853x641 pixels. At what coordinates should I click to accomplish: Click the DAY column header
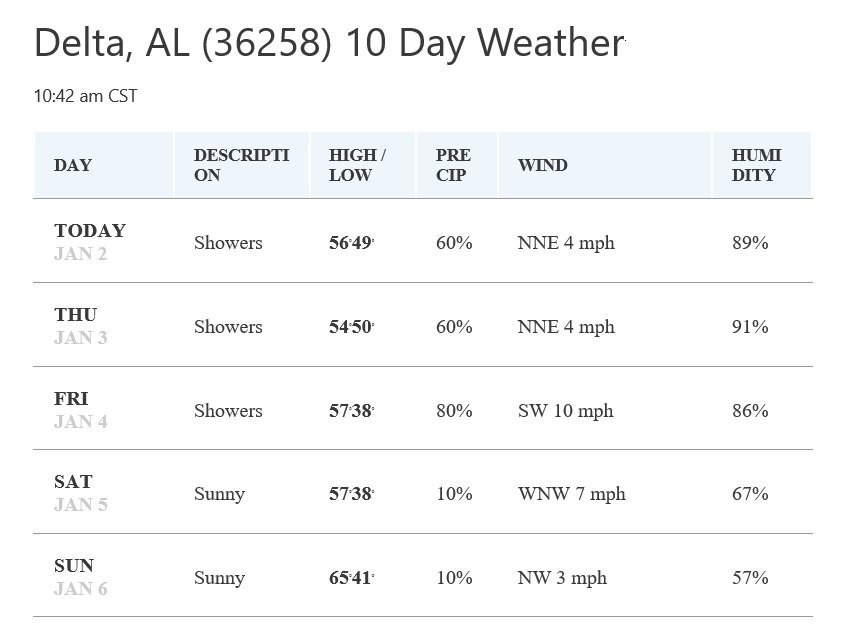[103, 165]
